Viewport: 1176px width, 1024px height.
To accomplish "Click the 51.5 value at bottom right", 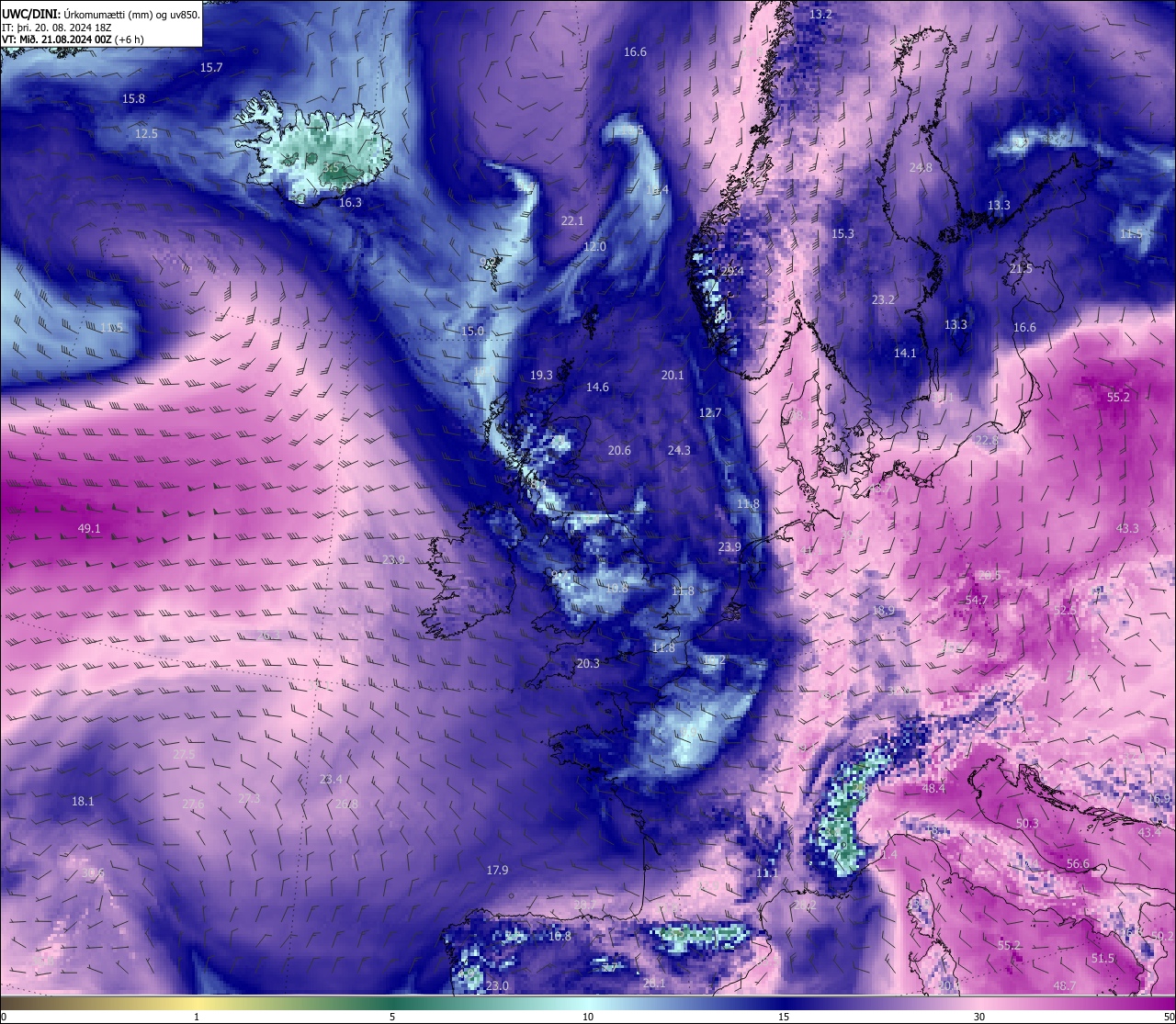I will coord(1102,959).
